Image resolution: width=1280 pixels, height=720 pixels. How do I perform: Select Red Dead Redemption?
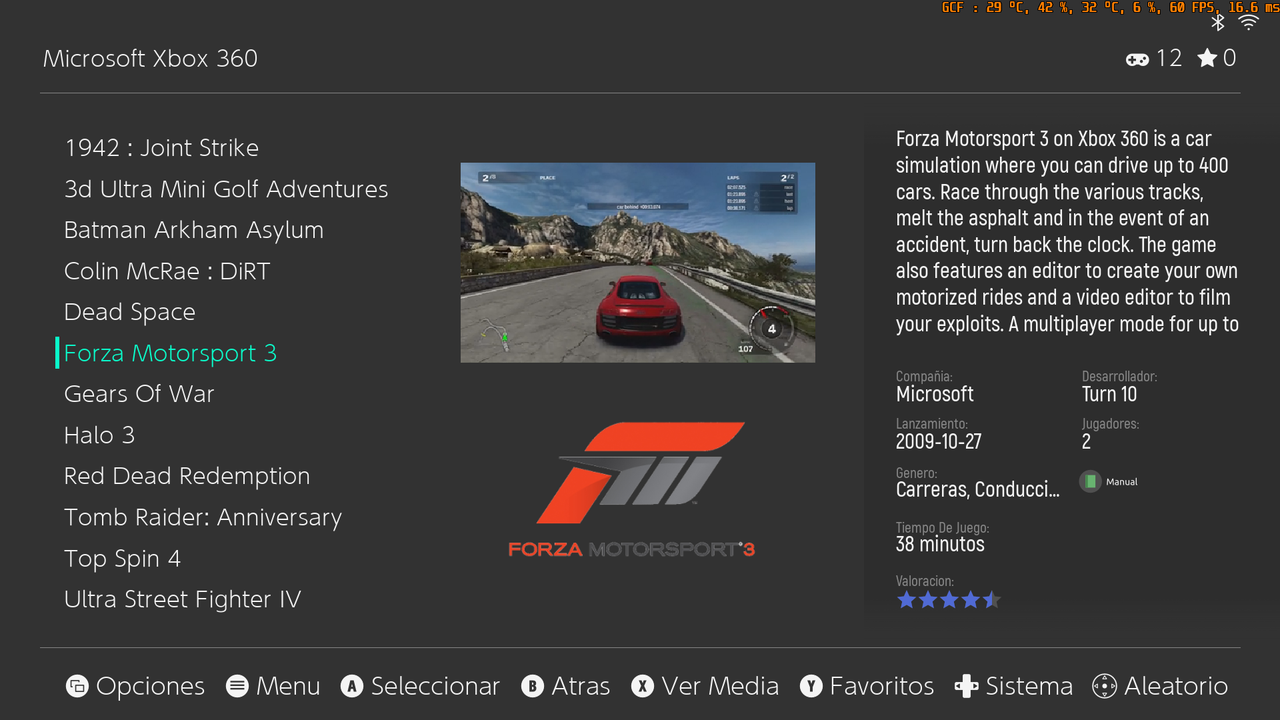(x=187, y=476)
